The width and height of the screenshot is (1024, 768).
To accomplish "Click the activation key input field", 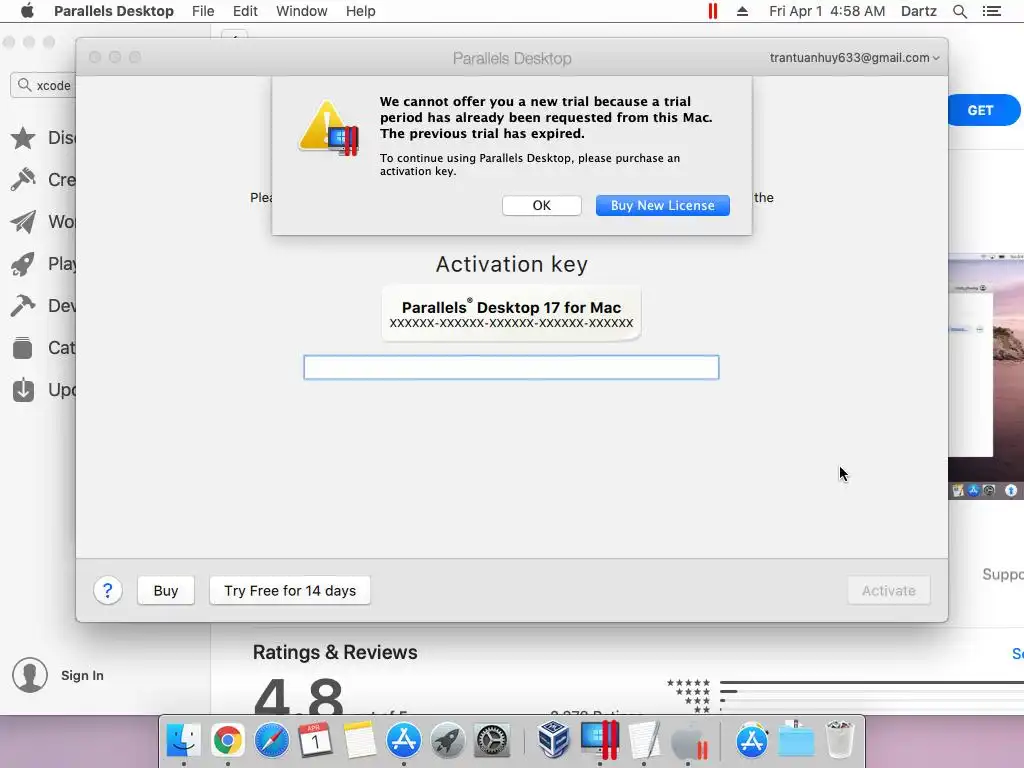I will pyautogui.click(x=511, y=367).
